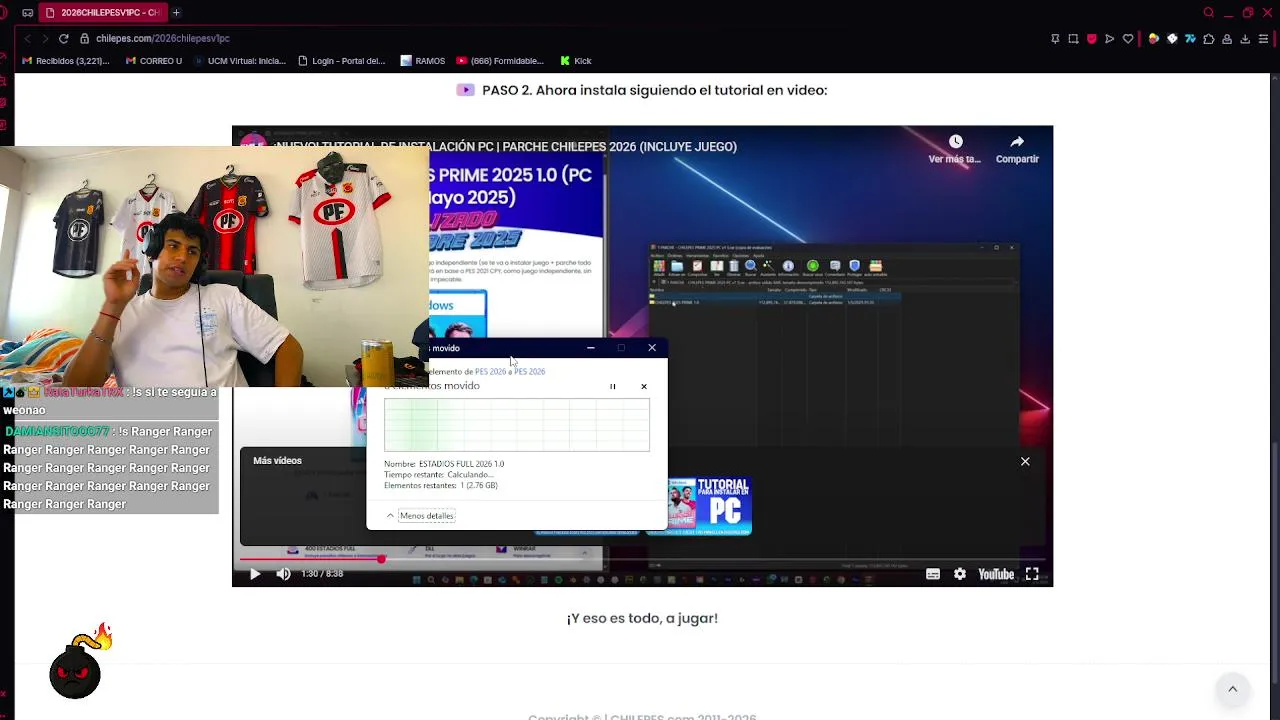The height and width of the screenshot is (720, 1280).
Task: Open 'UCM Virtual' bookmark
Action: (240, 61)
